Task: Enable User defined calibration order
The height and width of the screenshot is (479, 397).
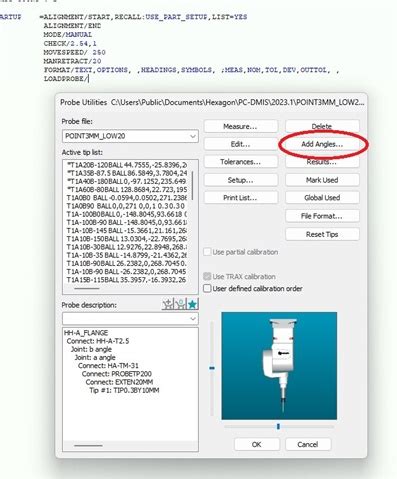Action: tap(207, 288)
